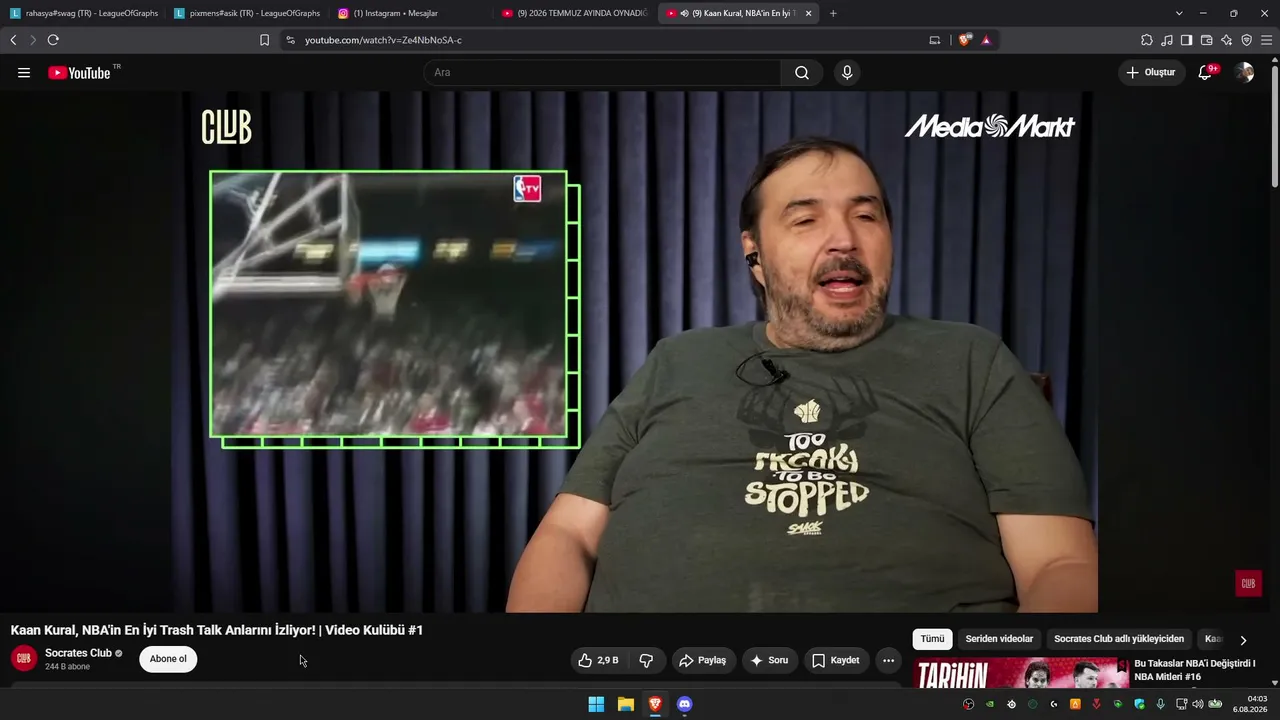Open the Windows Start menu
The width and height of the screenshot is (1280, 720).
pos(596,704)
